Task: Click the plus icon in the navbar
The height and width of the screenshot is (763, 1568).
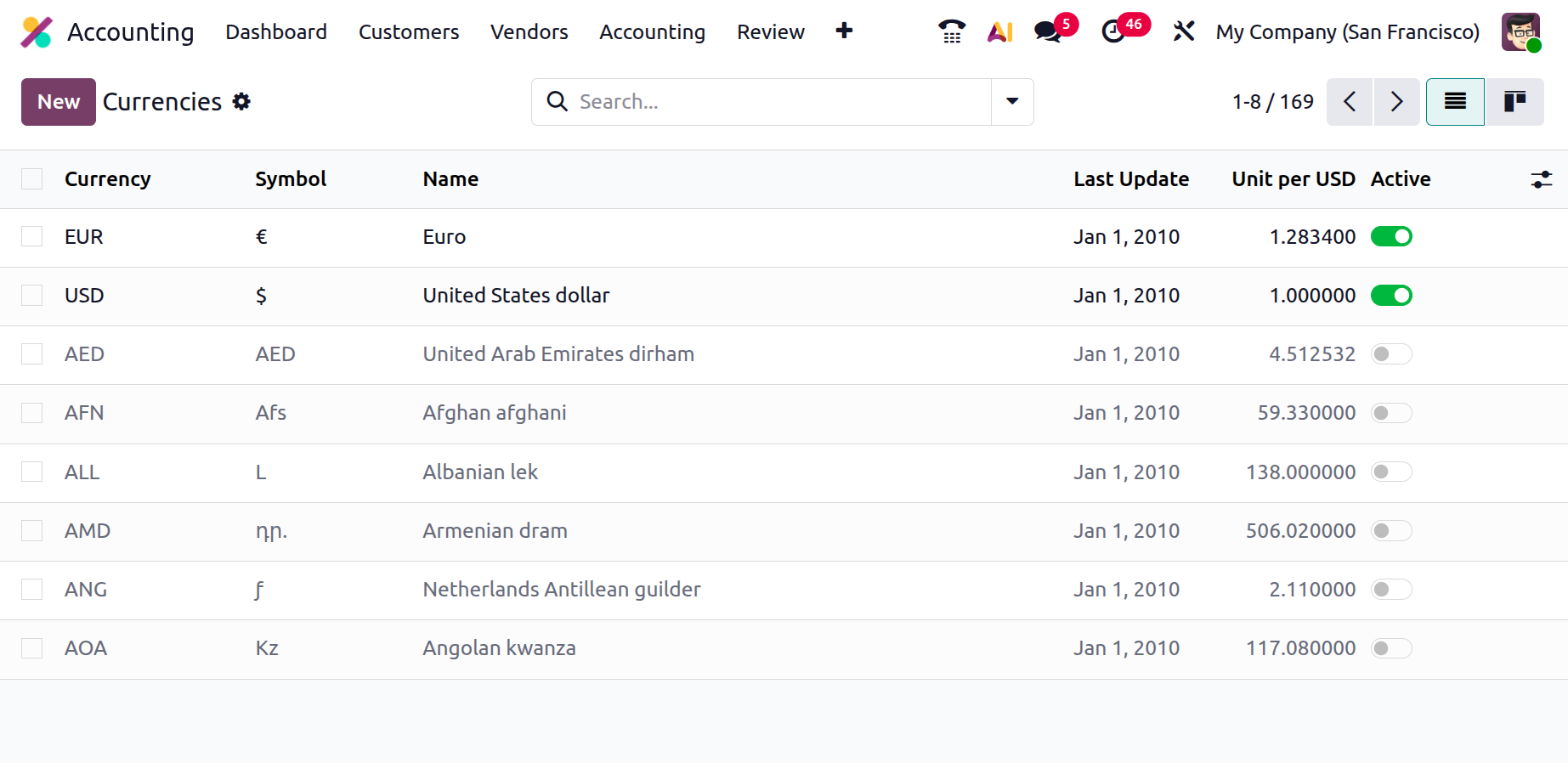Action: coord(844,31)
